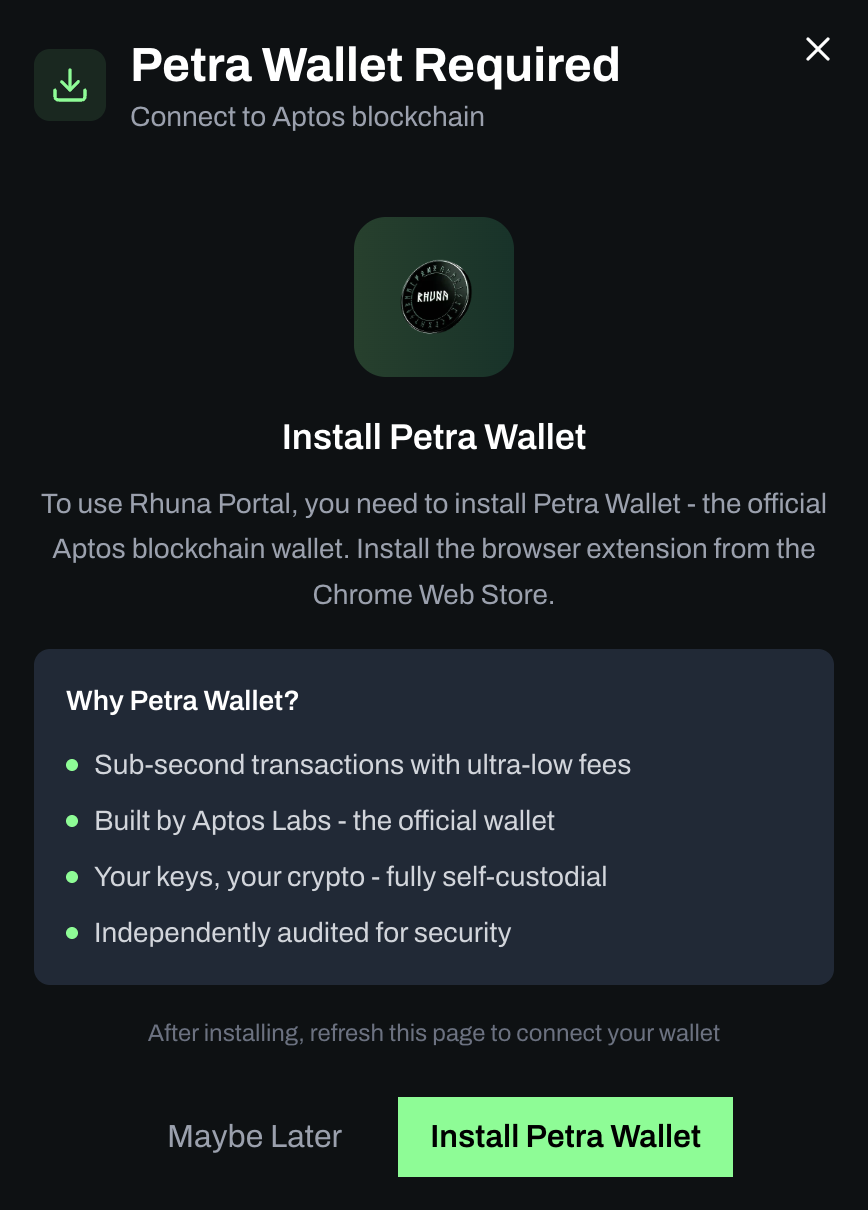Click bullet dot beside Your keys, your crypto
Viewport: 868px width, 1210px height.
pos(72,877)
